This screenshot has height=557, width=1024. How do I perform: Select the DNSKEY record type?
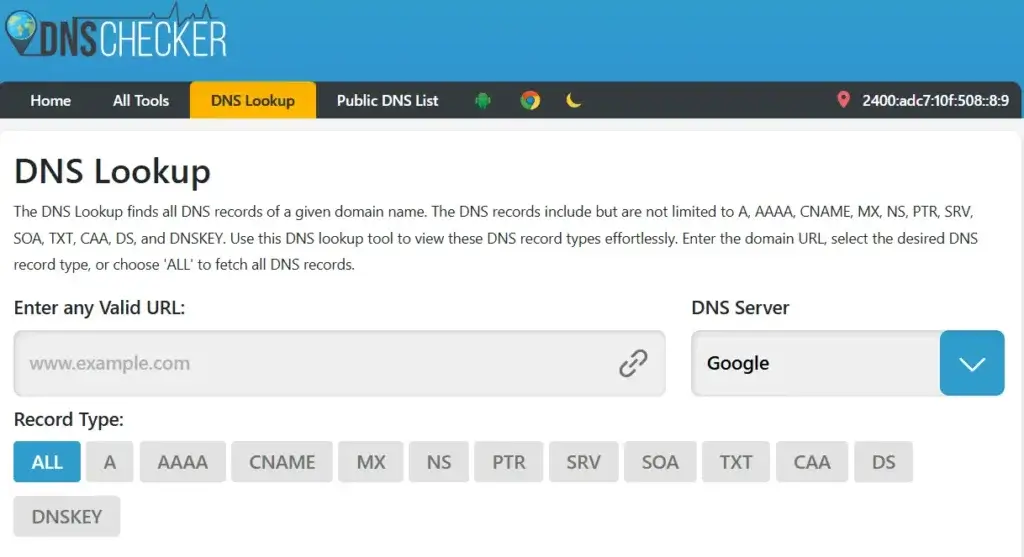tap(67, 517)
